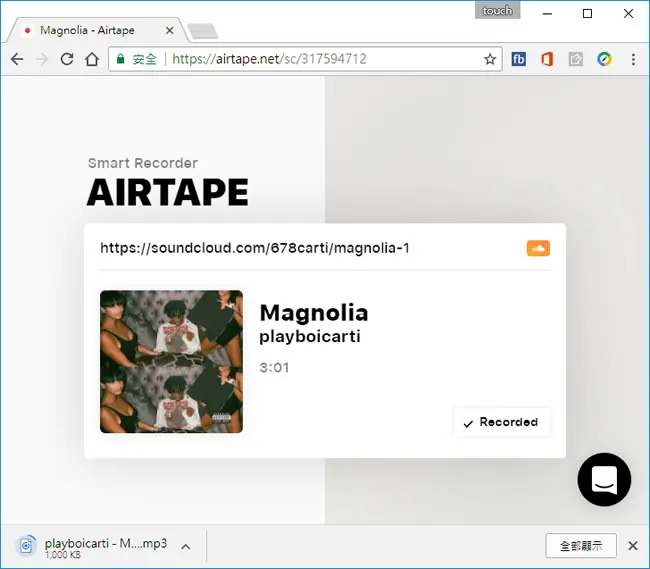The image size is (650, 569).
Task: Reload the Airtape page
Action: [67, 59]
